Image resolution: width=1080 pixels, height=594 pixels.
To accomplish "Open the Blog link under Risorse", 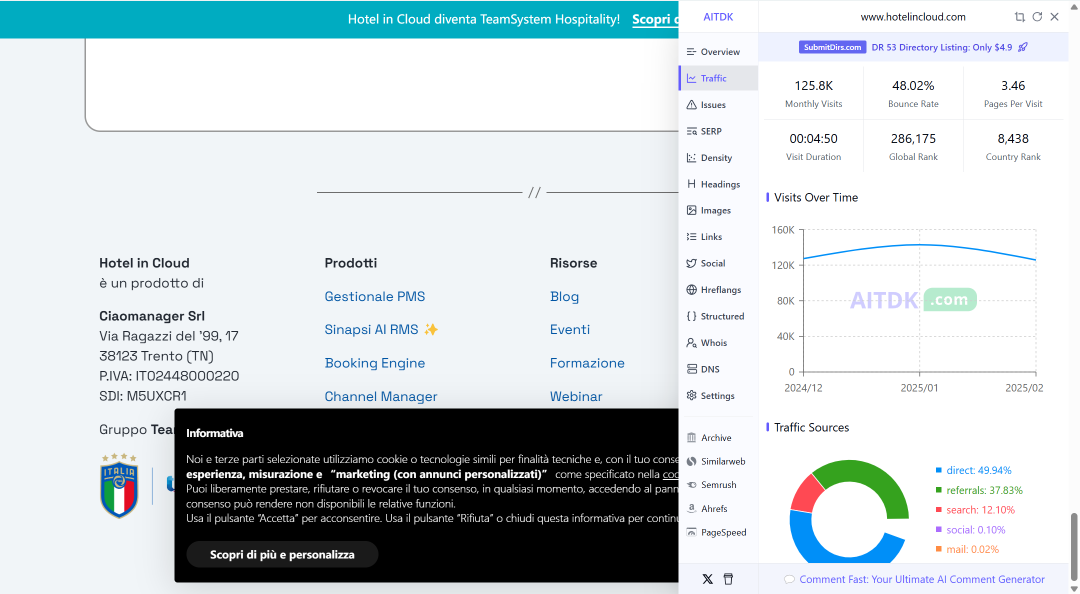I will pos(564,296).
